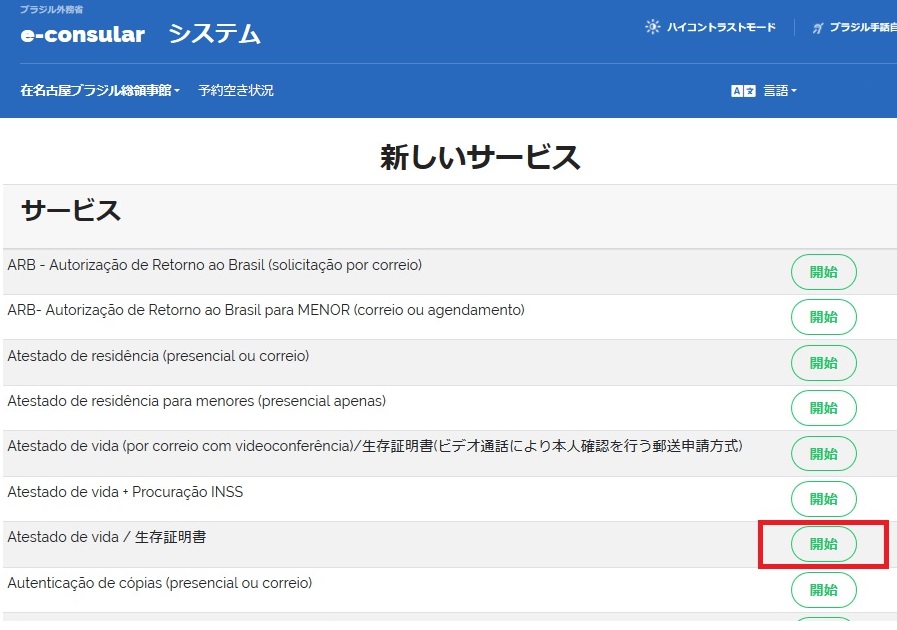Select text 'Atestado de vida (por correio com videoconferência)'

coord(181,446)
